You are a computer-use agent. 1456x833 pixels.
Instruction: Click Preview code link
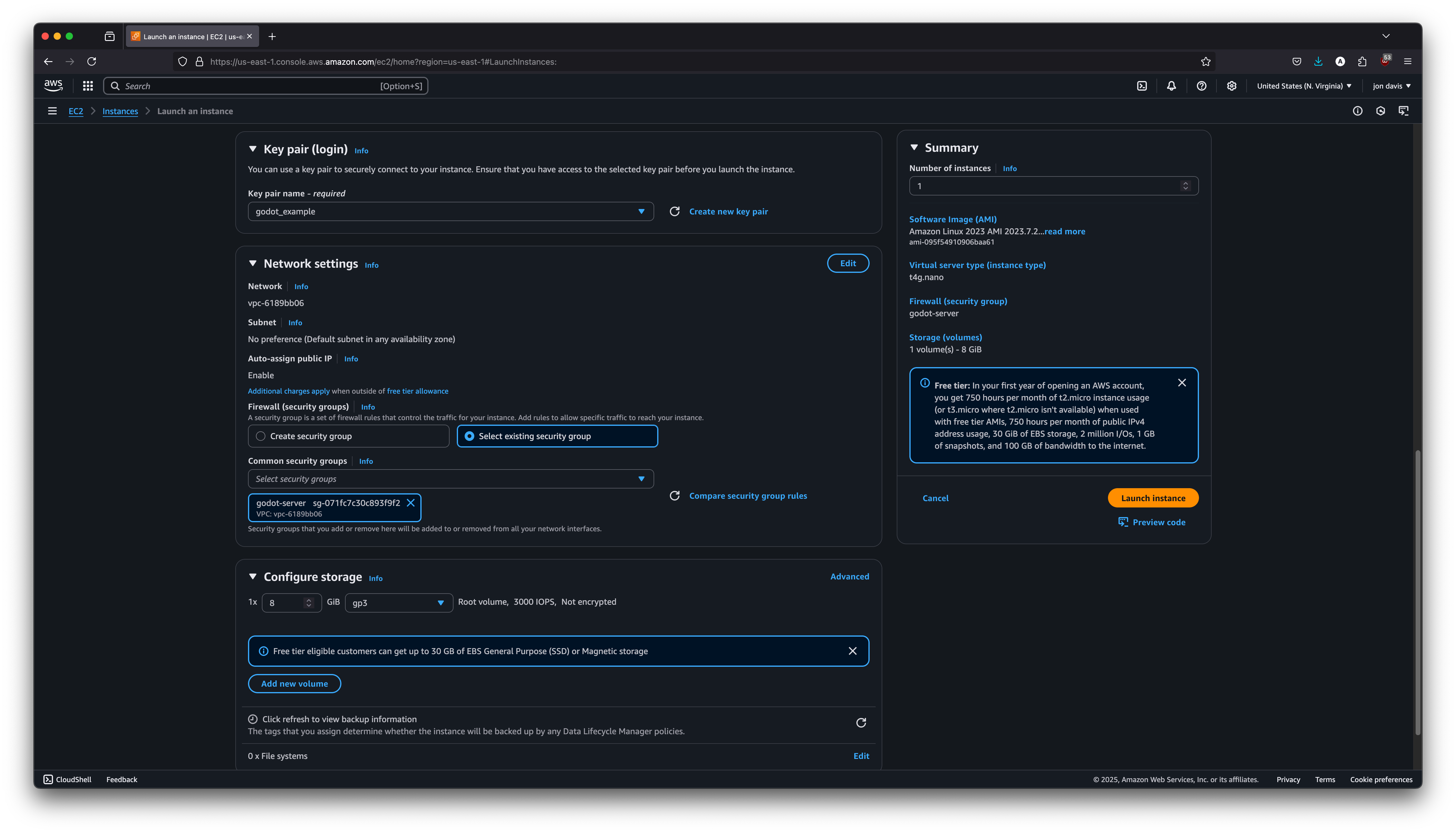(x=1152, y=522)
